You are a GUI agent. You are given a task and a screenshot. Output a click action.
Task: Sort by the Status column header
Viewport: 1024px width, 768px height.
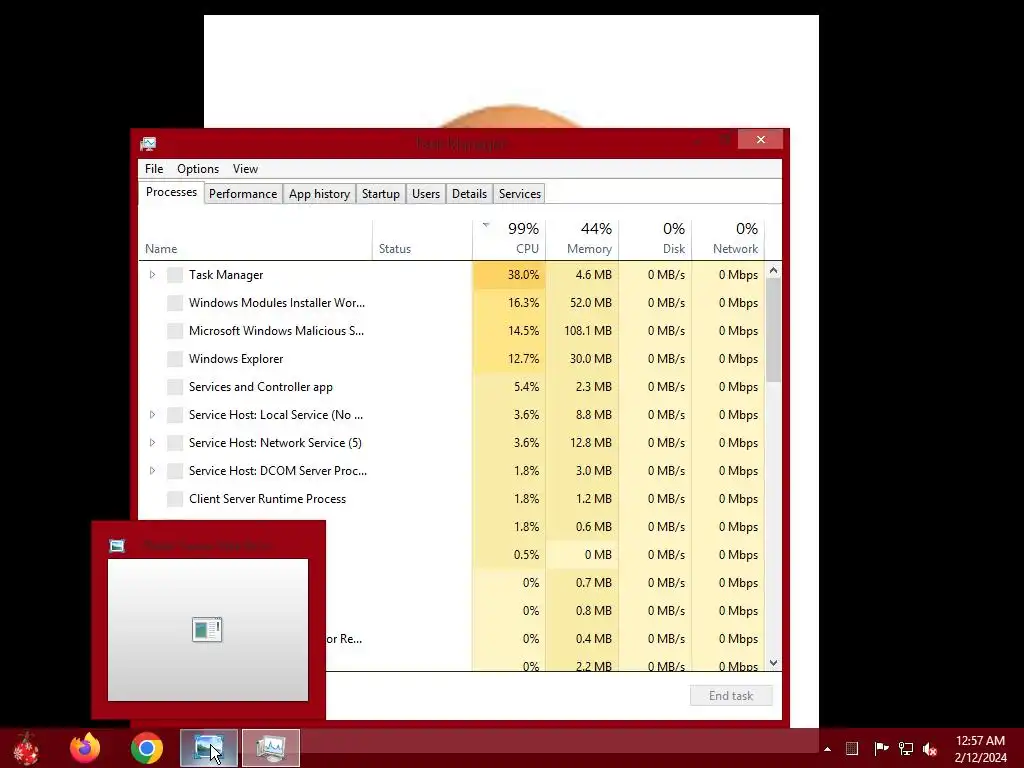pyautogui.click(x=423, y=240)
